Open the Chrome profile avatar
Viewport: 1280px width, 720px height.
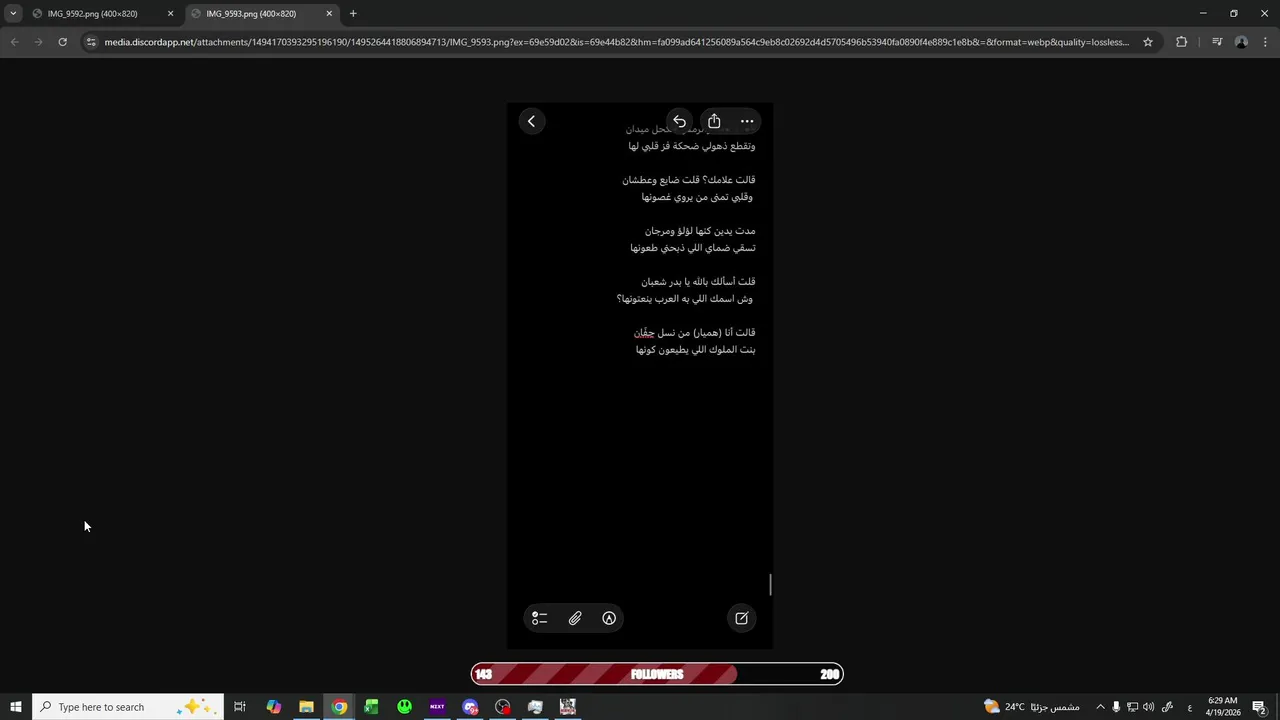point(1241,42)
